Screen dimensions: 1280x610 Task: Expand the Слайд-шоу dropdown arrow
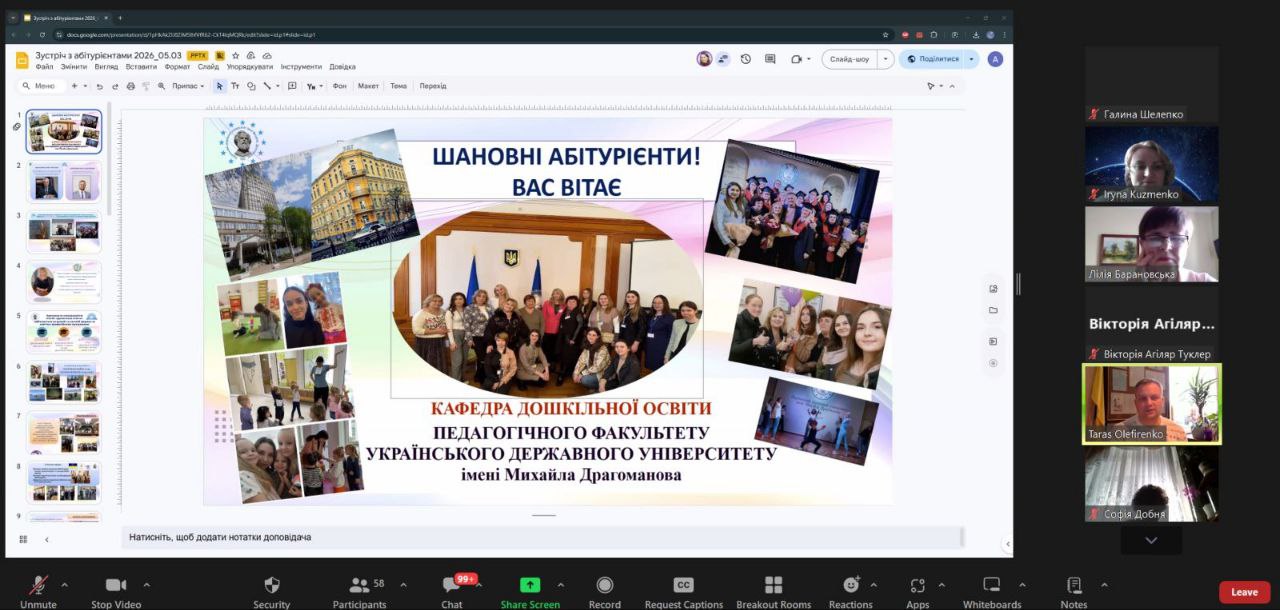[885, 59]
